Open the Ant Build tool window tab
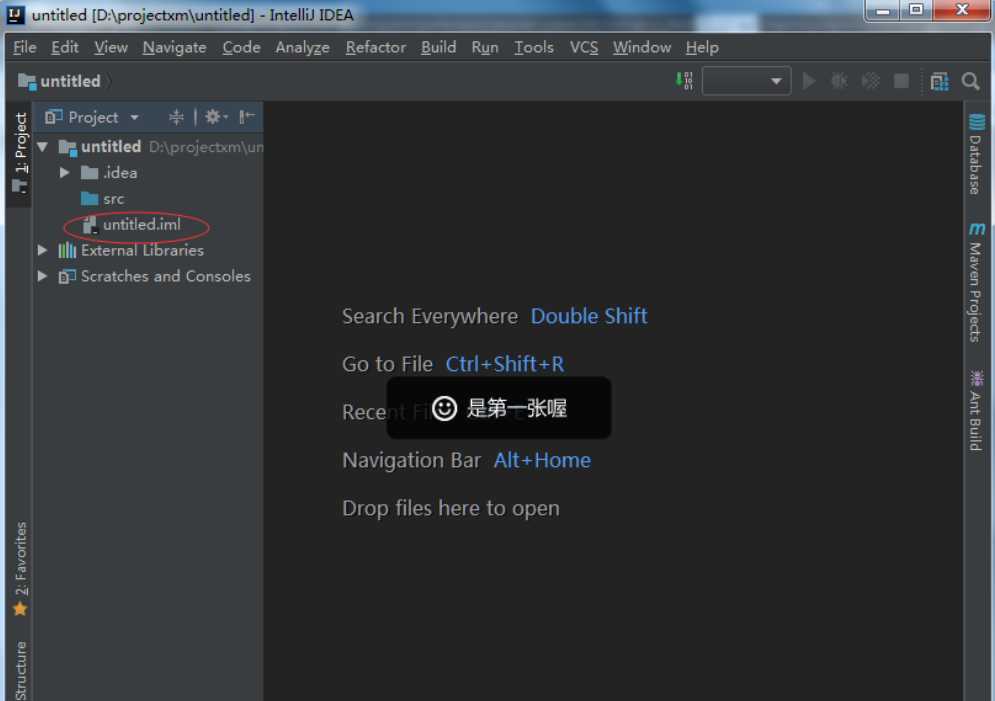Viewport: 995px width, 701px height. (976, 411)
